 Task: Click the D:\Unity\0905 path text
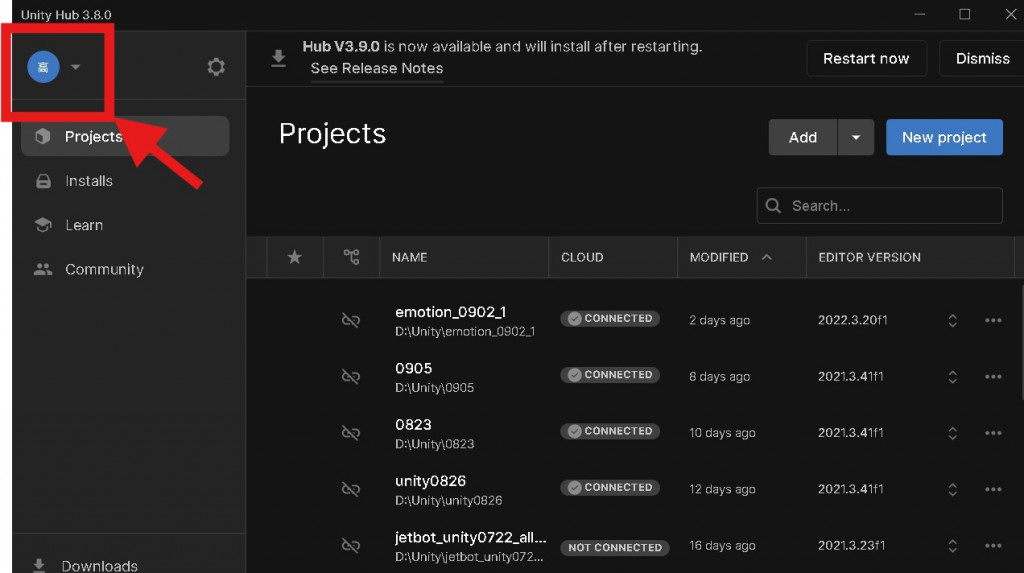point(434,388)
